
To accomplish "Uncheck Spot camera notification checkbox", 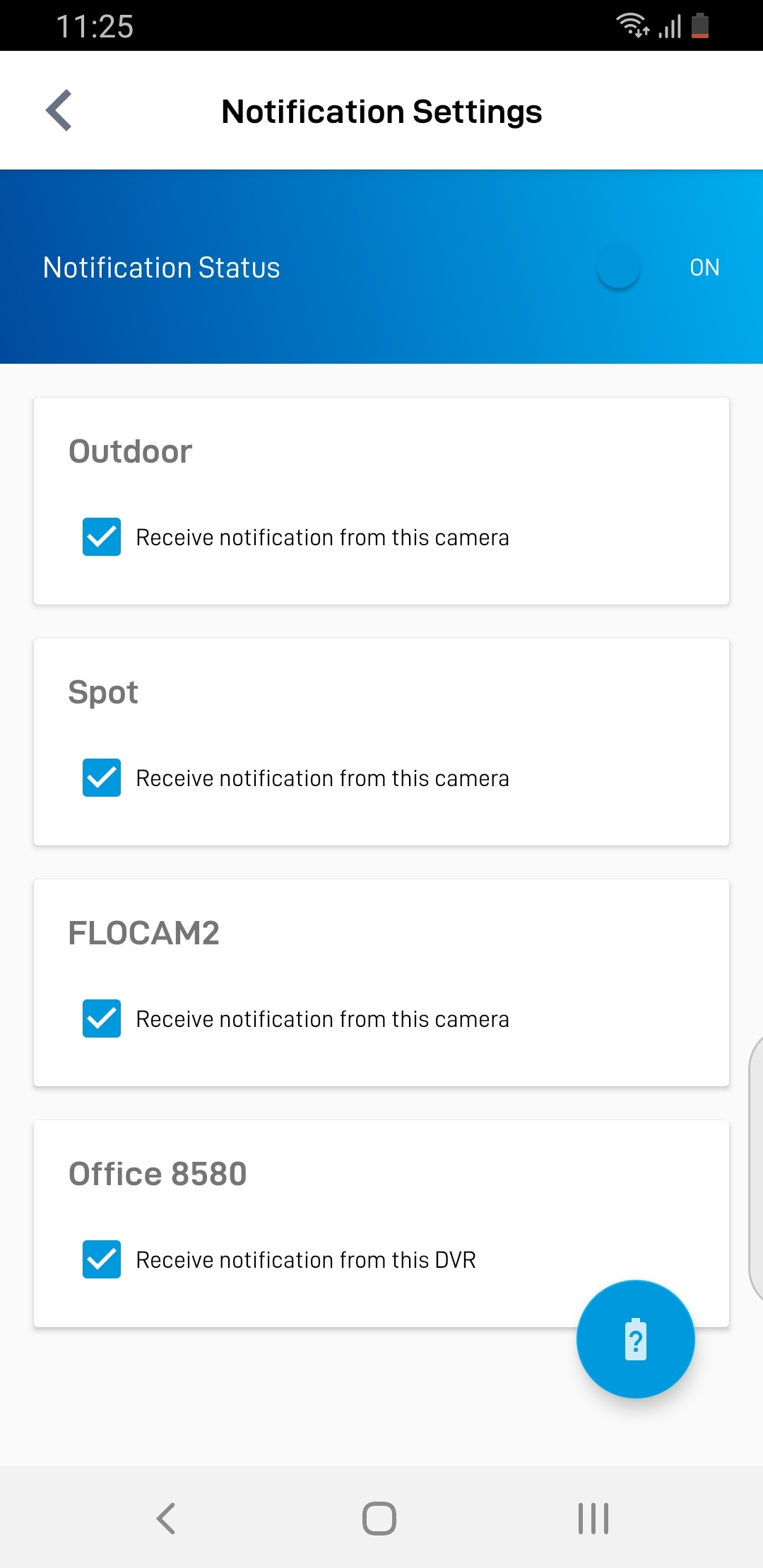I will 102,778.
